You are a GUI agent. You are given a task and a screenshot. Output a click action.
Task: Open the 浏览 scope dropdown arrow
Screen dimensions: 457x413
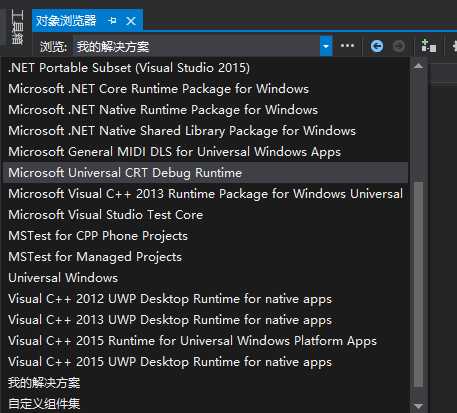[x=326, y=46]
